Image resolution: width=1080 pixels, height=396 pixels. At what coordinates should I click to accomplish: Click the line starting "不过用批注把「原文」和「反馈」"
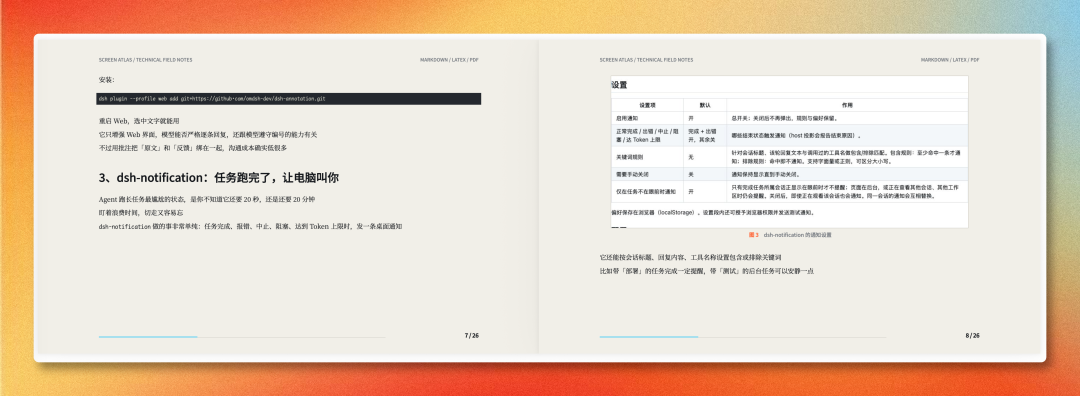point(193,147)
